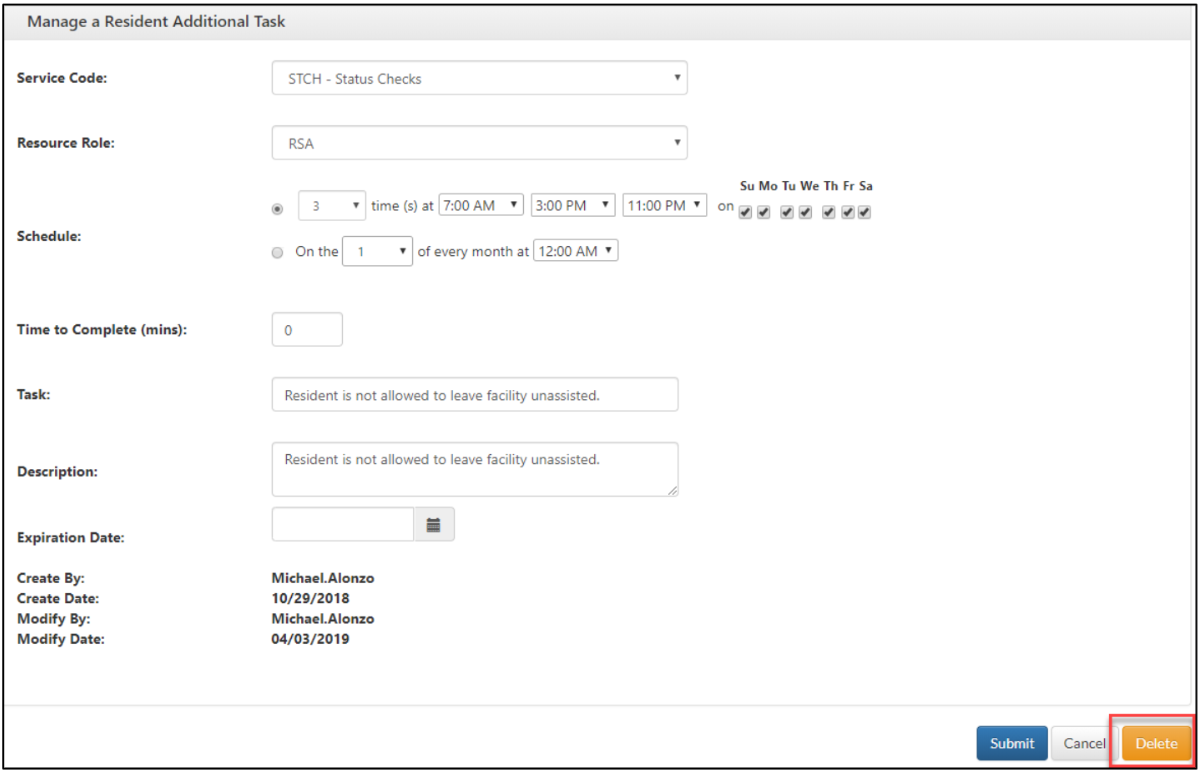Screen dimensions: 1200x771
Task: Open the Resource Role dropdown
Action: (479, 142)
